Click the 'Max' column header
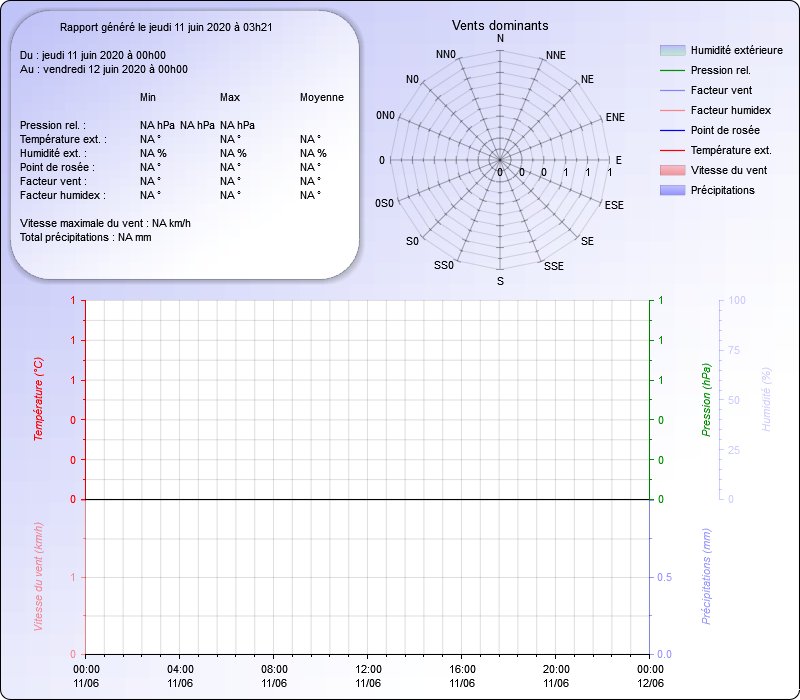This screenshot has width=800, height=700. click(x=230, y=97)
